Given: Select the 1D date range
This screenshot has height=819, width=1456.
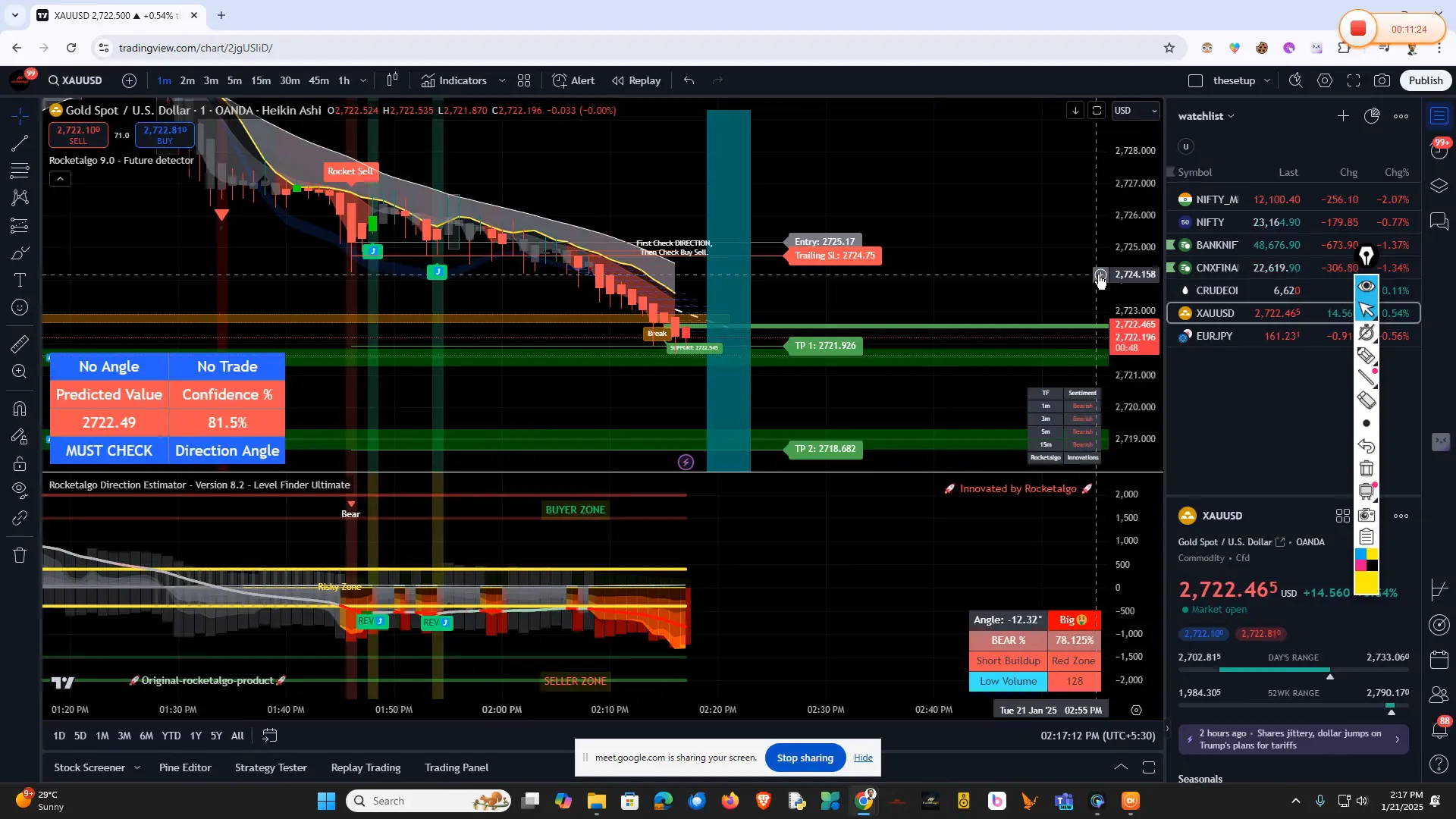Looking at the screenshot, I should (59, 736).
